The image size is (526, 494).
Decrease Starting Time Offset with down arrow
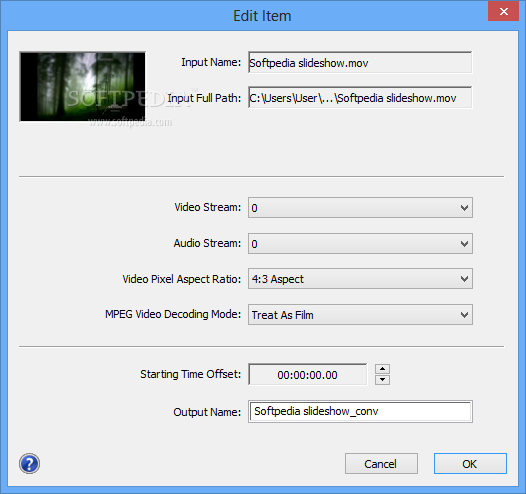click(x=382, y=380)
